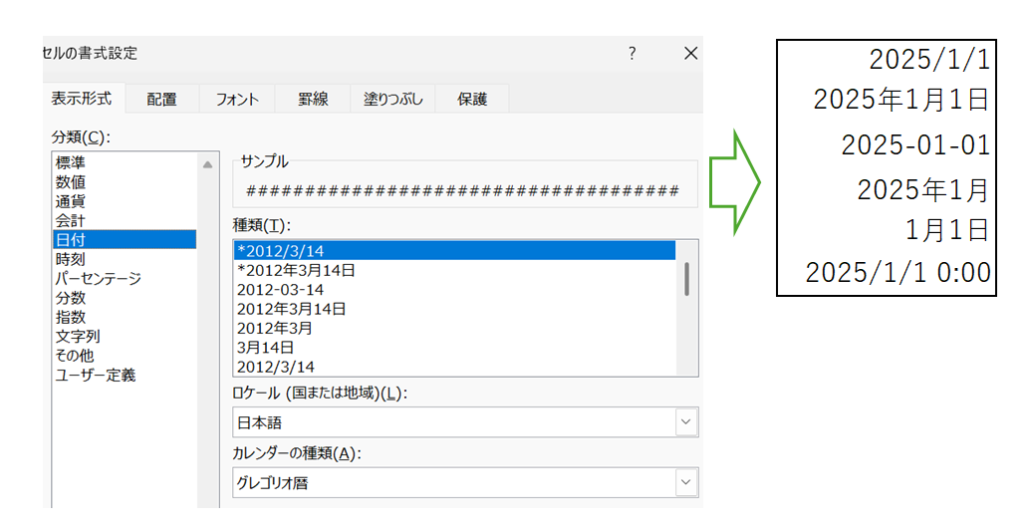The image size is (1024, 530).
Task: Expand the ロケール 日本語 dropdown
Action: tap(685, 423)
